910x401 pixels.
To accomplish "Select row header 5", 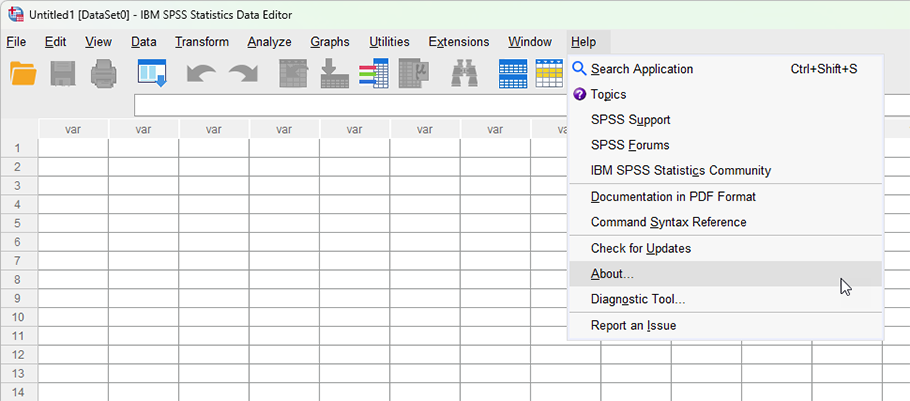I will tap(19, 223).
